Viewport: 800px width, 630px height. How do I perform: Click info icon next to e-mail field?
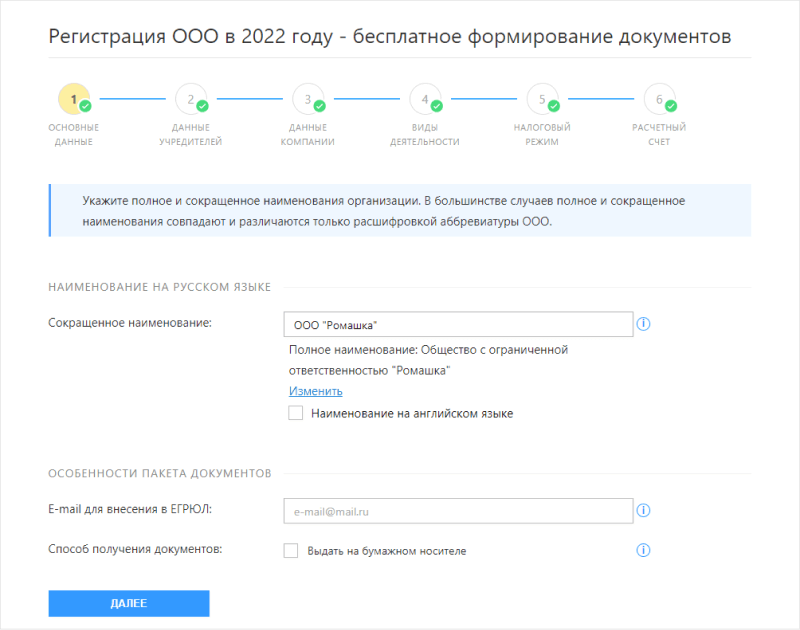click(644, 511)
